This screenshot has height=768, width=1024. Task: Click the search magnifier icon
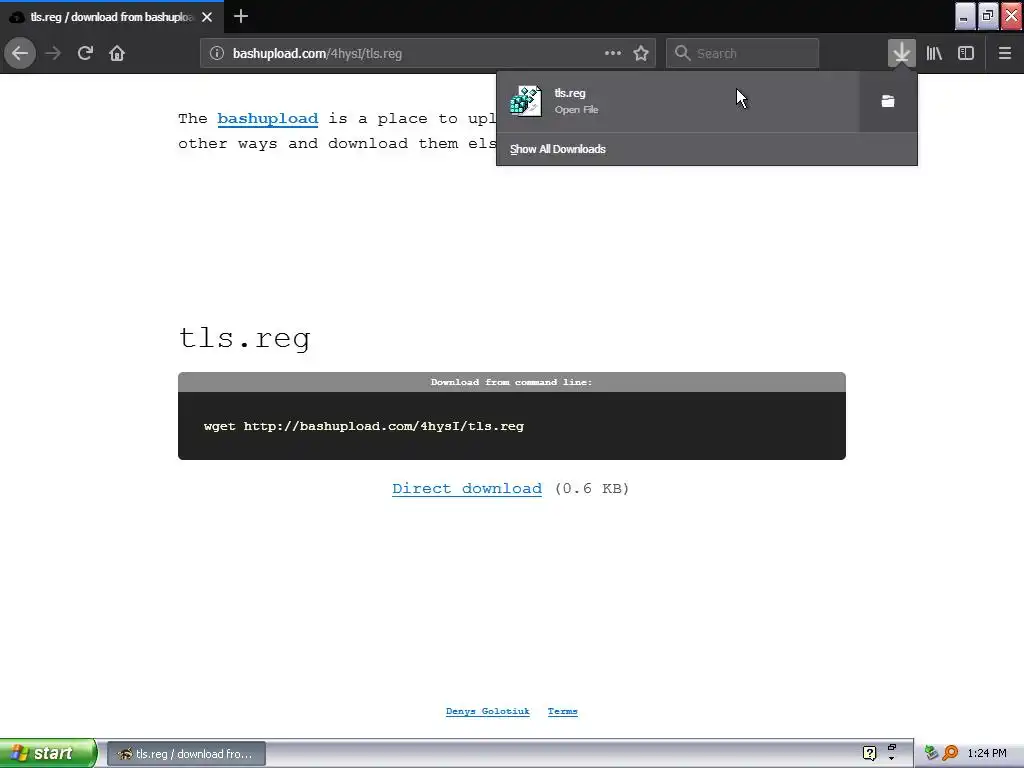pyautogui.click(x=682, y=53)
